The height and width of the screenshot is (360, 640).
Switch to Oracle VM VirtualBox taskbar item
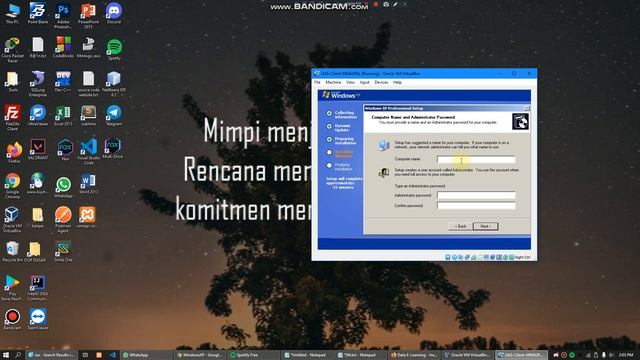pos(468,355)
